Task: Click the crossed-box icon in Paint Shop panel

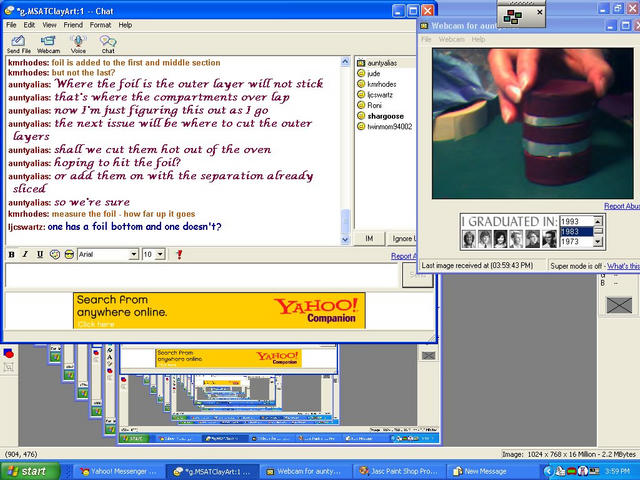Action: coord(619,305)
